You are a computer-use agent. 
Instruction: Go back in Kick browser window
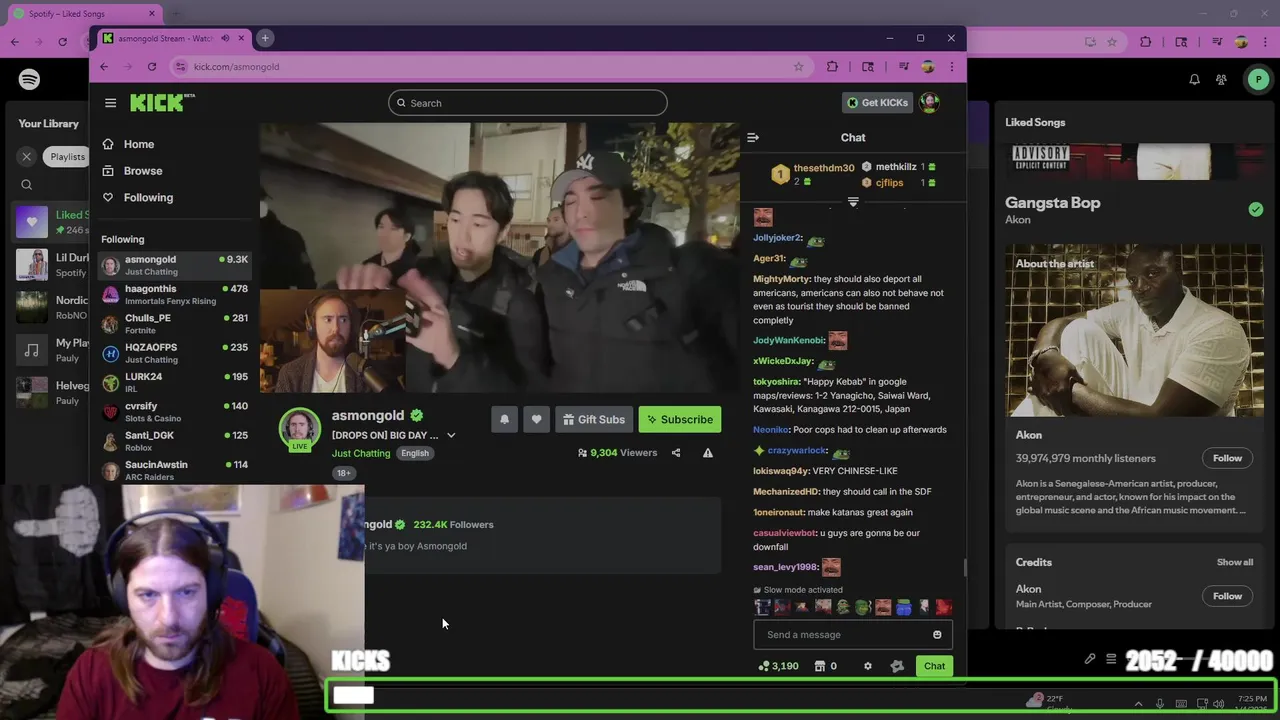point(104,67)
